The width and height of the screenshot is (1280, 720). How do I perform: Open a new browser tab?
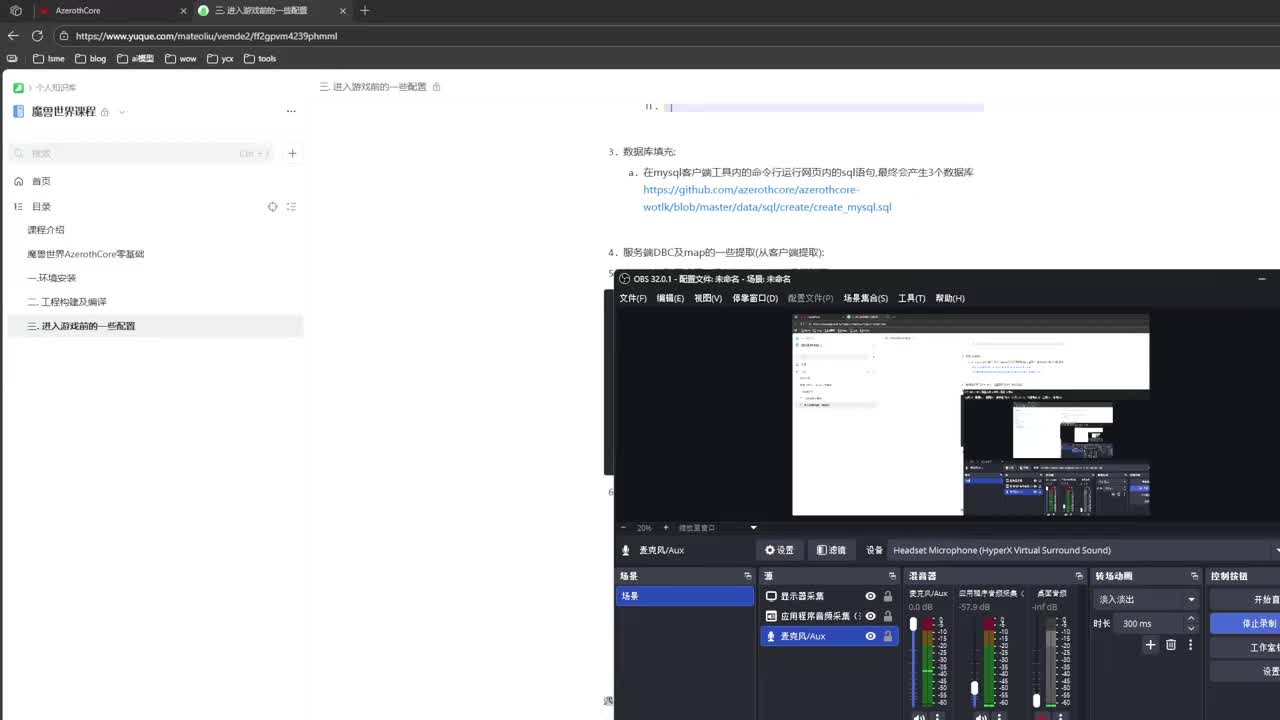pos(365,10)
